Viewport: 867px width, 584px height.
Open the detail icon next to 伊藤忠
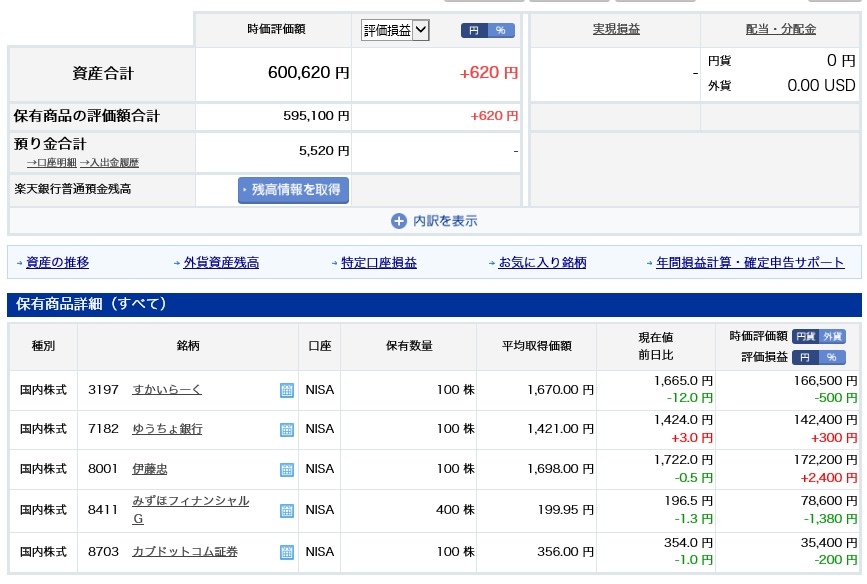pos(287,470)
